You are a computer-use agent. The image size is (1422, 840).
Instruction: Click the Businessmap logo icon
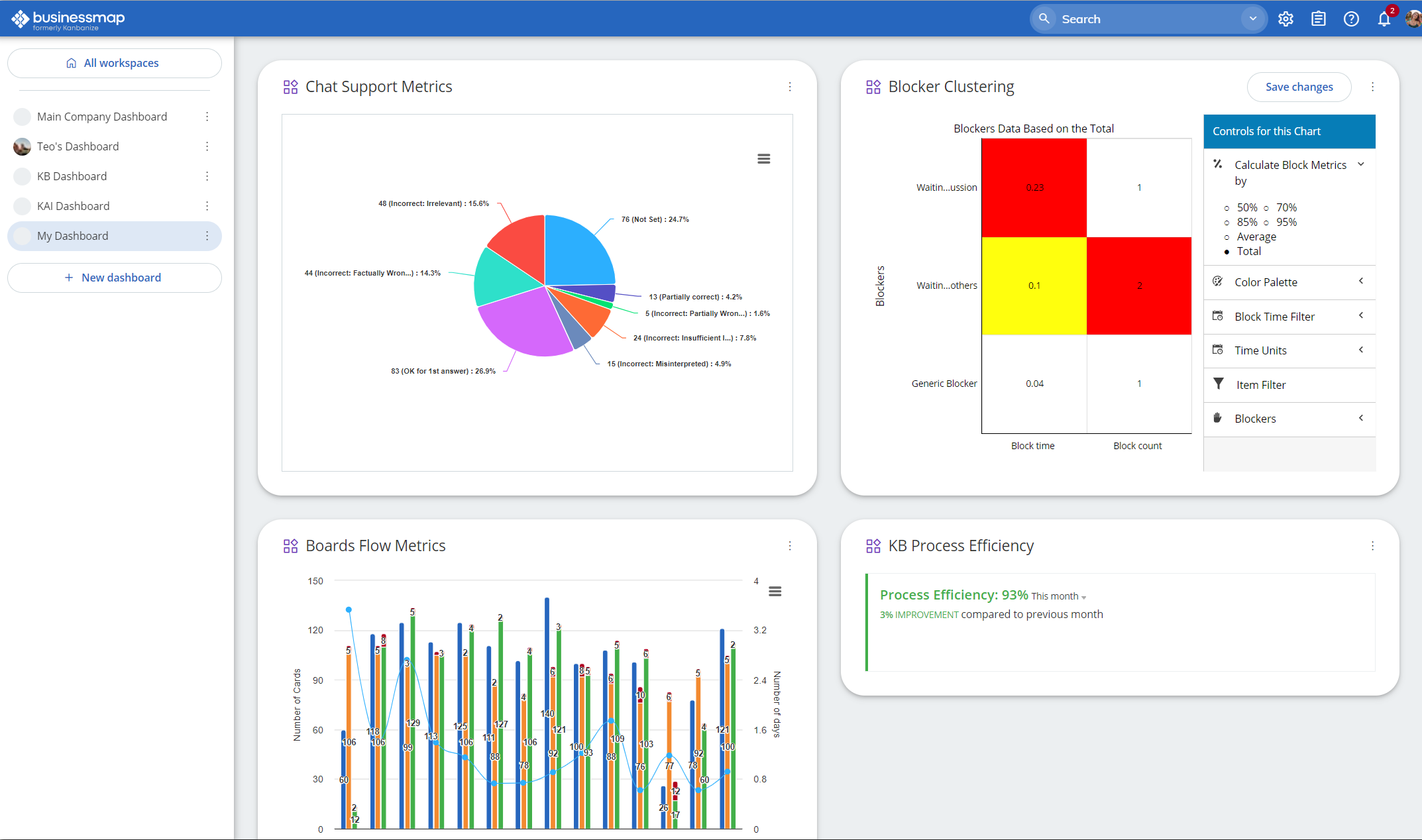[19, 18]
